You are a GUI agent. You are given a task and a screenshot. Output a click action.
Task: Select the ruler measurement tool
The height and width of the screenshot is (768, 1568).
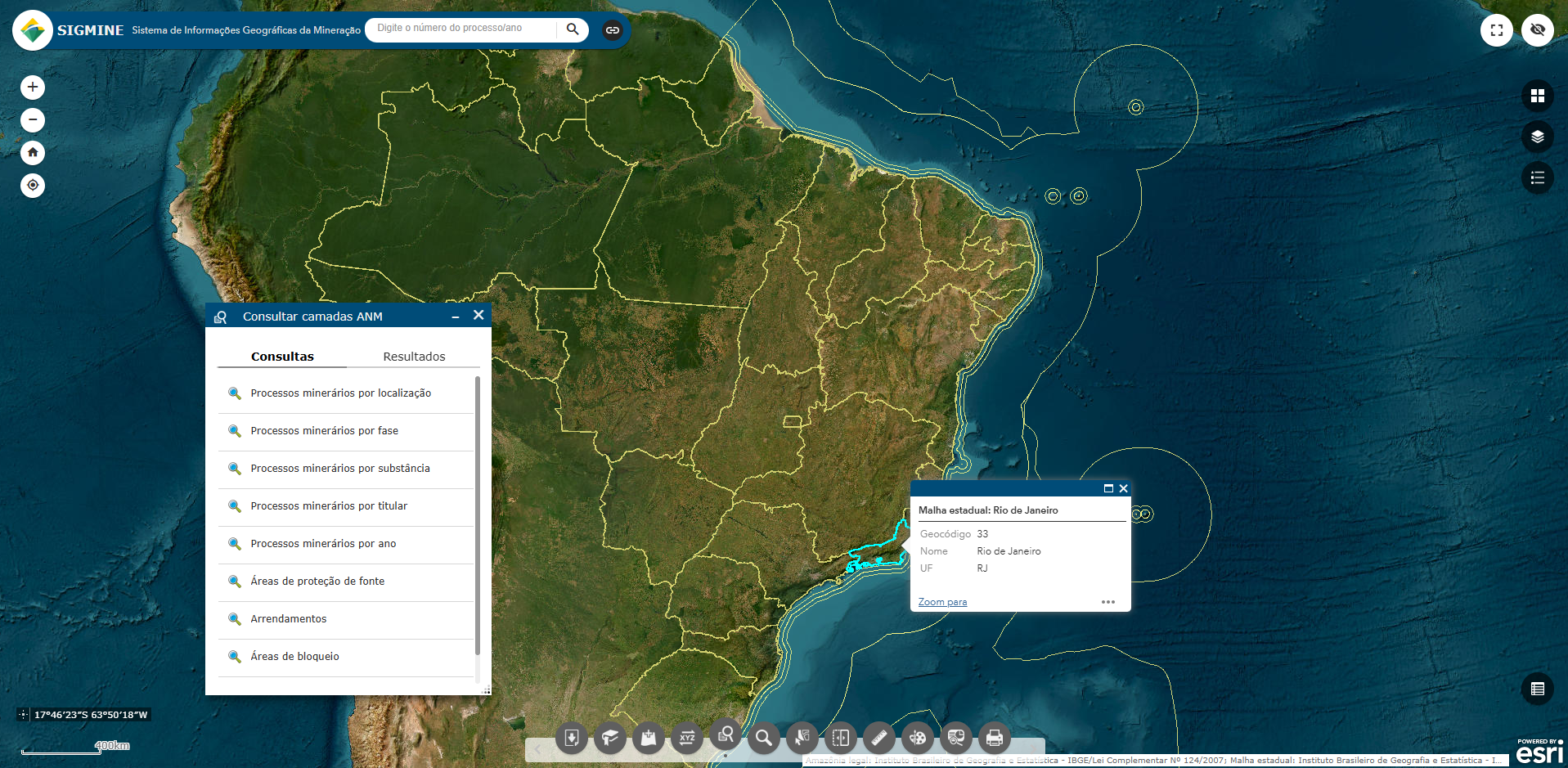click(878, 739)
